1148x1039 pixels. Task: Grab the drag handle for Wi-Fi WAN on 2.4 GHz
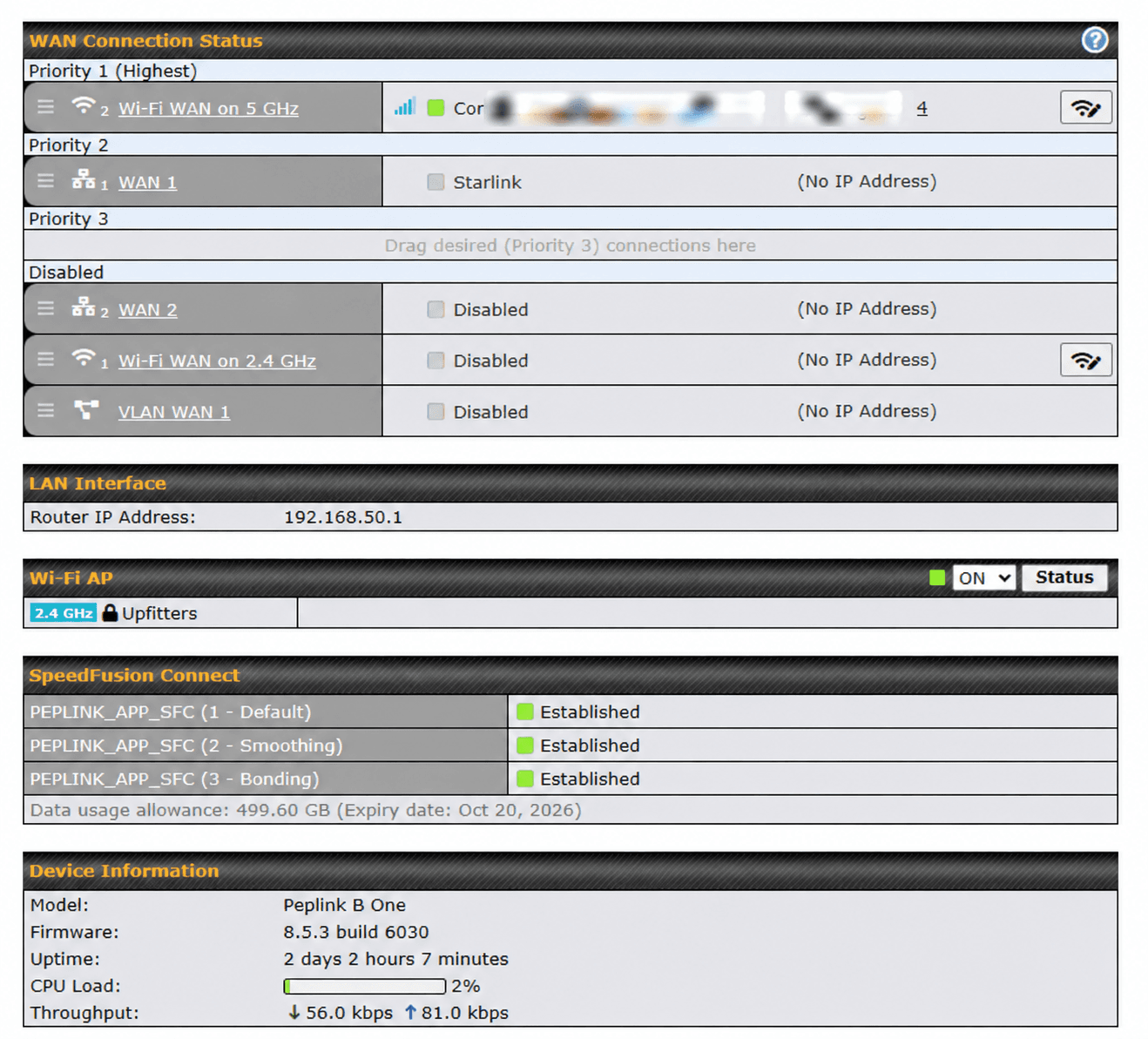point(46,360)
